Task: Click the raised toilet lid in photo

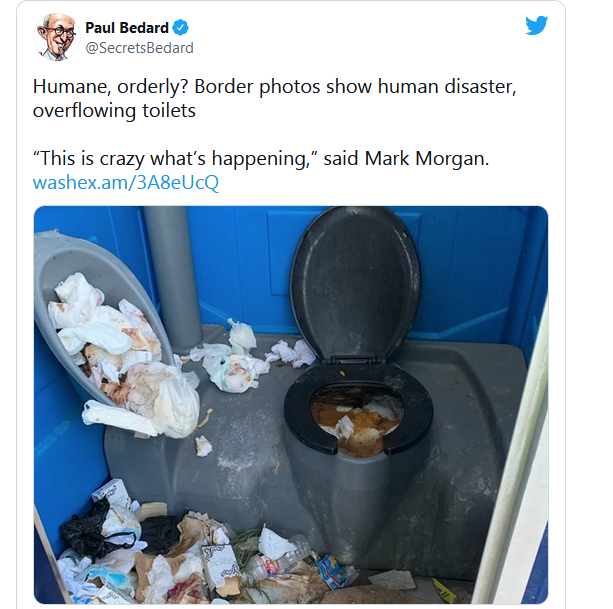Action: coord(354,283)
